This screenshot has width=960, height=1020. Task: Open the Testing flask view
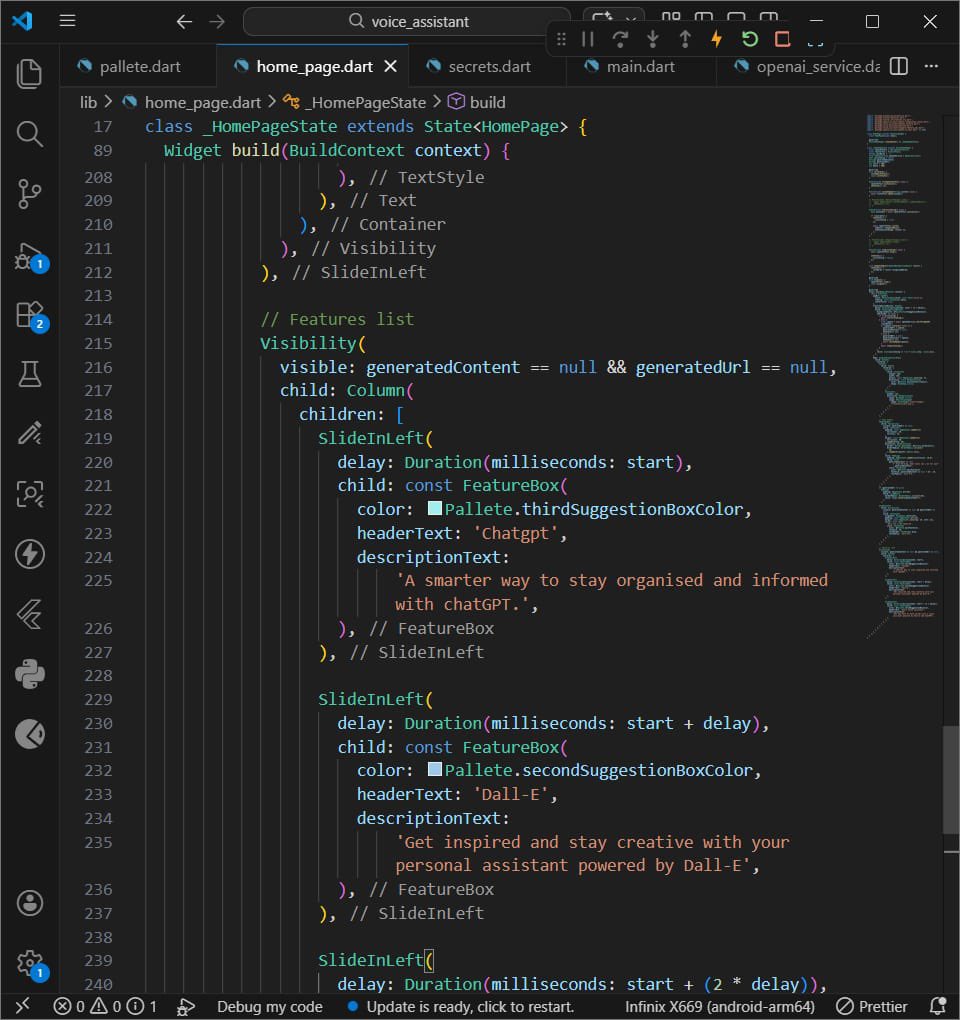coord(29,375)
